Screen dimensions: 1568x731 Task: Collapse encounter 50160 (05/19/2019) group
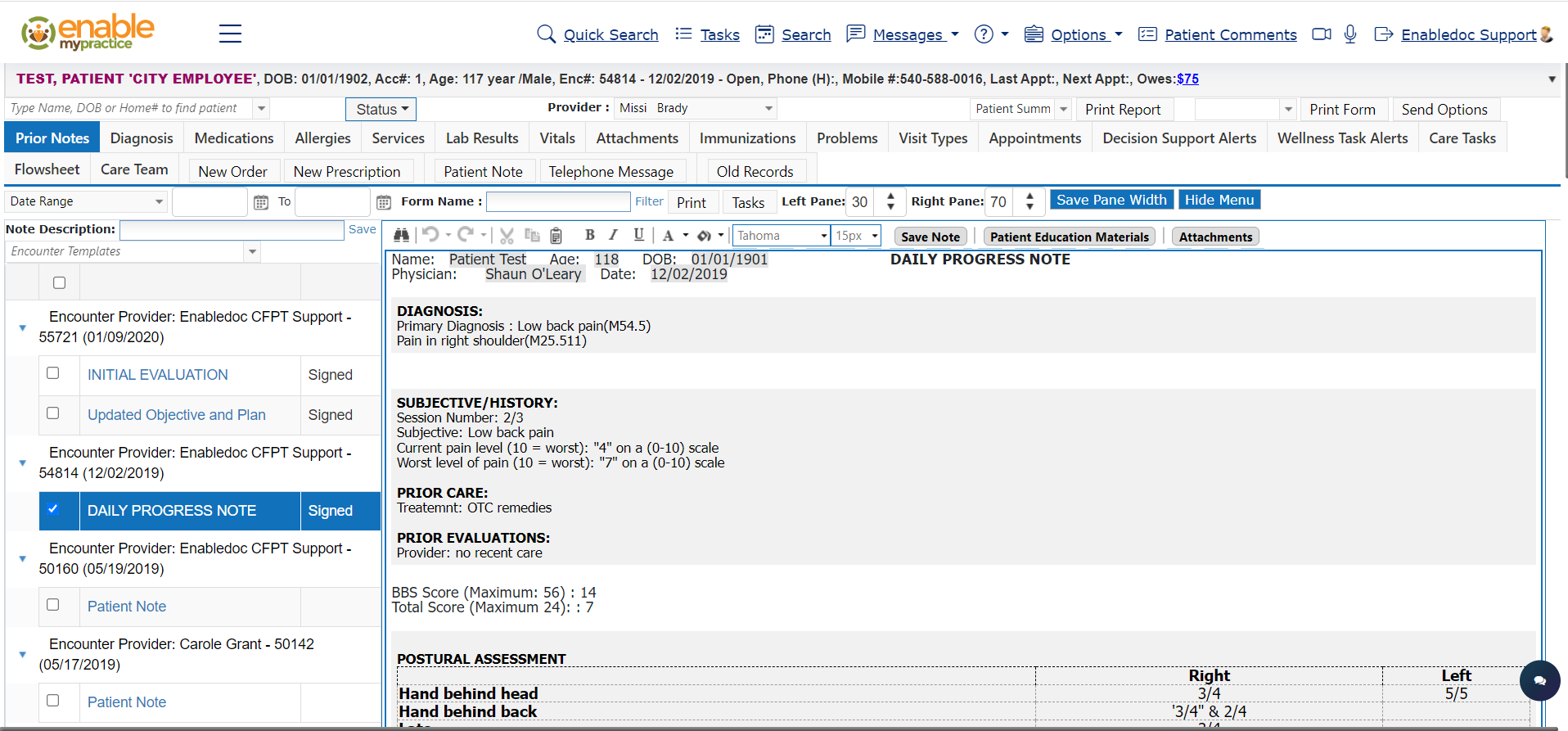click(x=22, y=559)
